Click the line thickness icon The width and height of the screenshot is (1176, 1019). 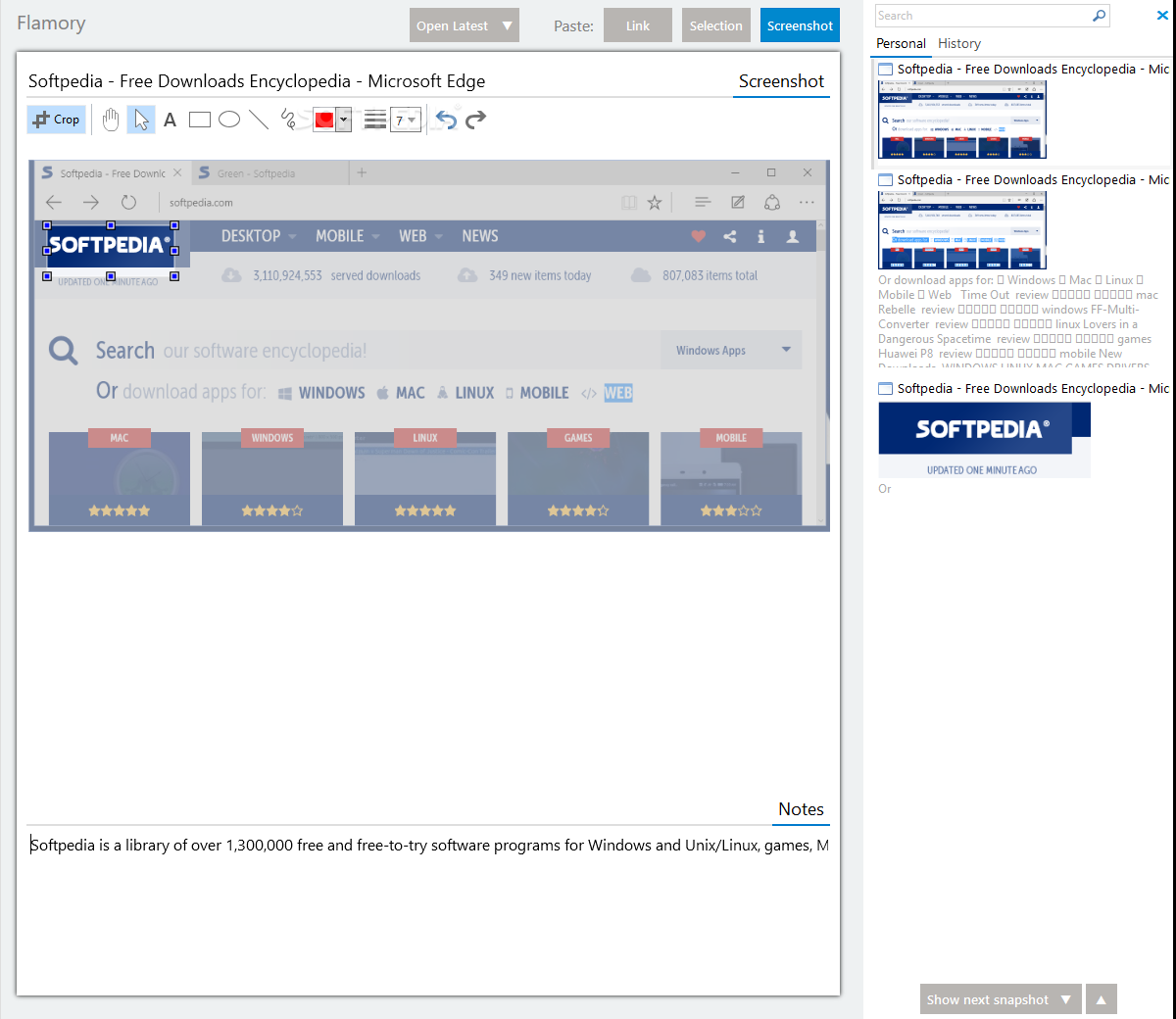point(375,120)
